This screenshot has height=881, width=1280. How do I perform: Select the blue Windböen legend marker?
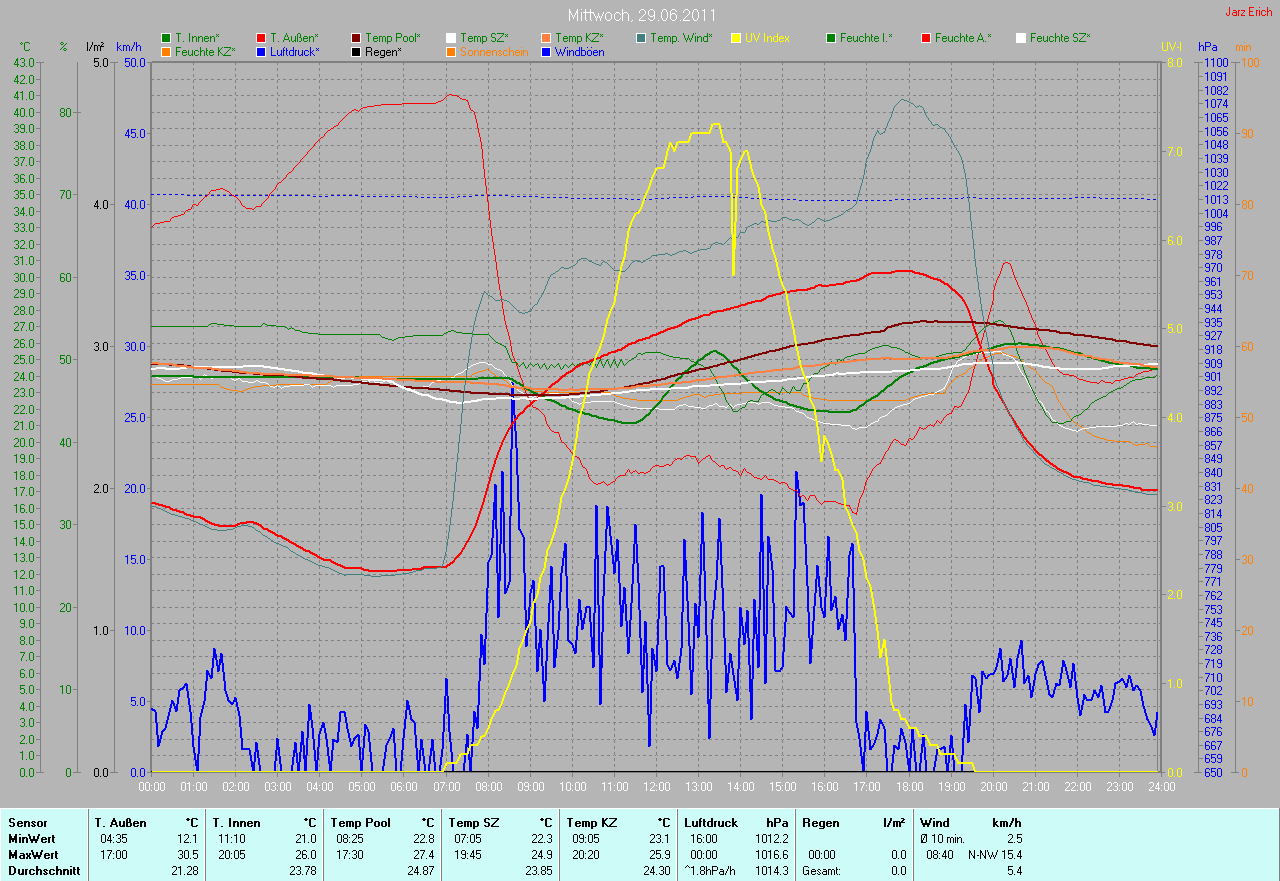pos(546,51)
